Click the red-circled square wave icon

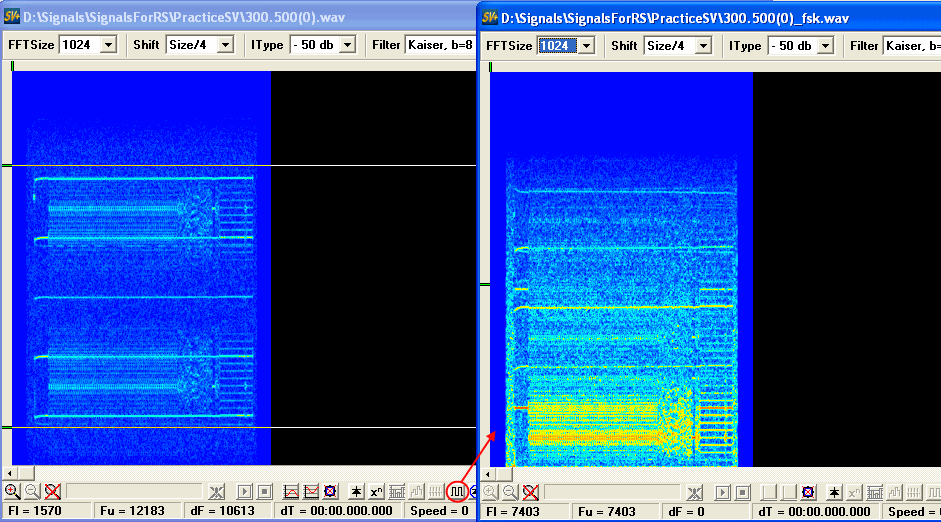[x=457, y=491]
